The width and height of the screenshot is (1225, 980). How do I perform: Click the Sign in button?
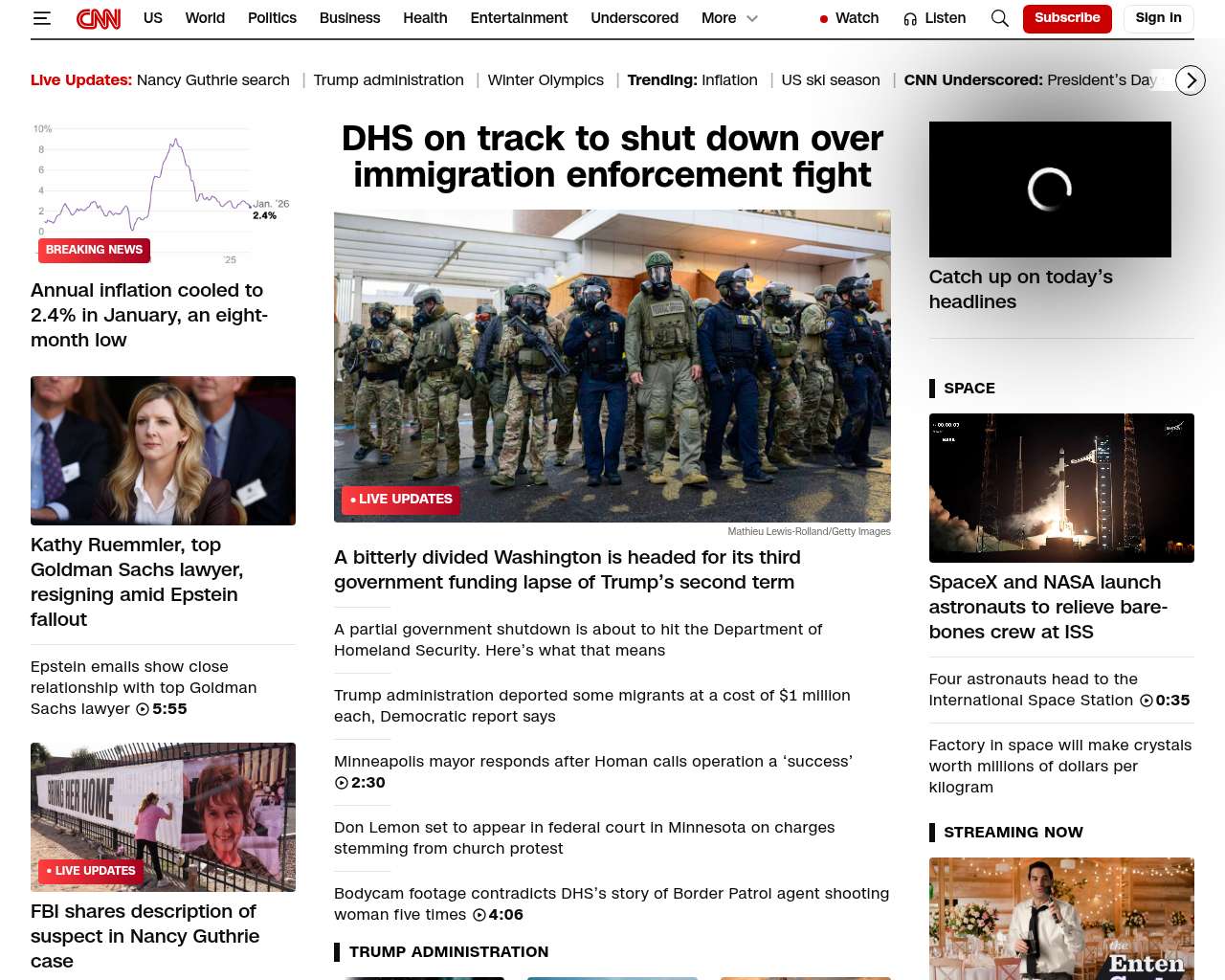1158,18
